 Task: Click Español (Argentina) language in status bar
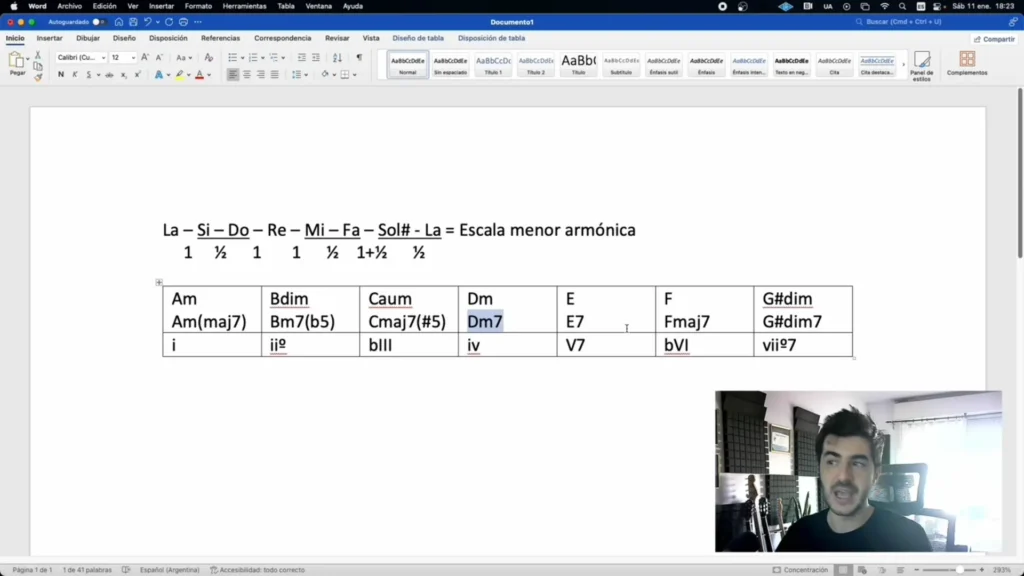[x=170, y=570]
